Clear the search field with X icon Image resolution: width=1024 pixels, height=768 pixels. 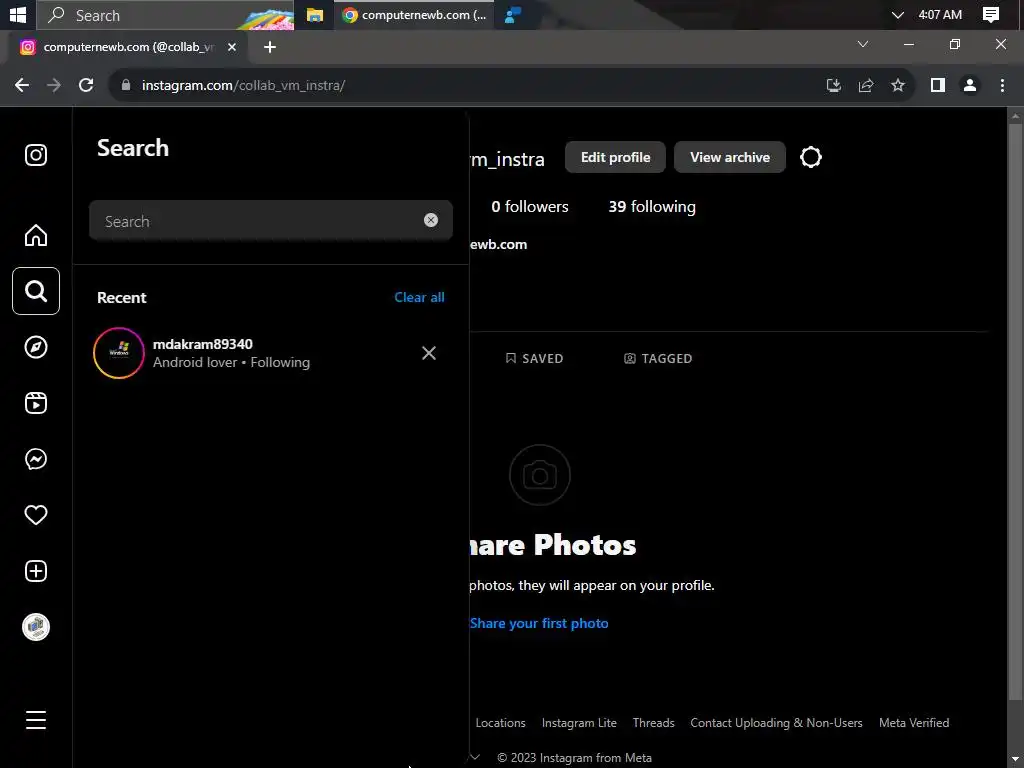click(430, 220)
